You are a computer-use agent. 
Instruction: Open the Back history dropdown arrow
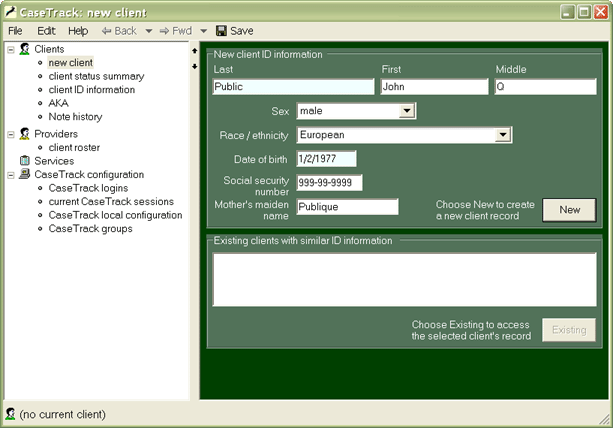pyautogui.click(x=149, y=31)
